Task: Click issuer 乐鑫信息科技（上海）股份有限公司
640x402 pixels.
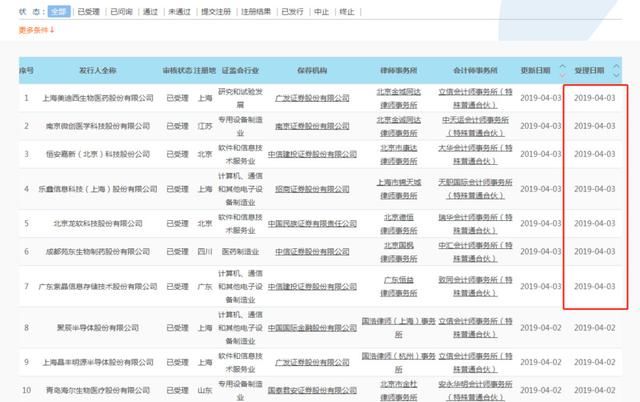Action: pos(98,189)
